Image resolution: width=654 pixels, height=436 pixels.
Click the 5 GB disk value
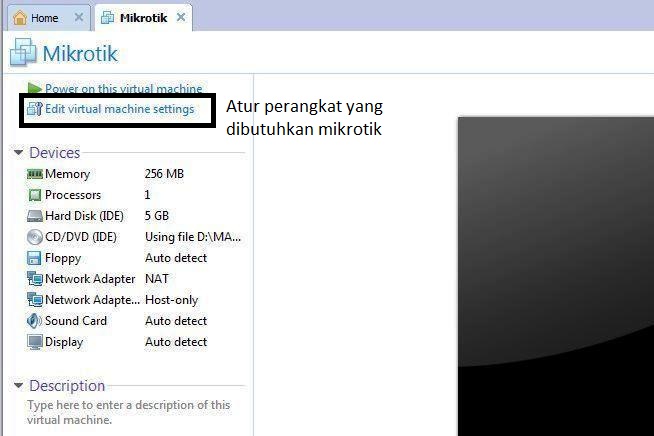pos(157,216)
